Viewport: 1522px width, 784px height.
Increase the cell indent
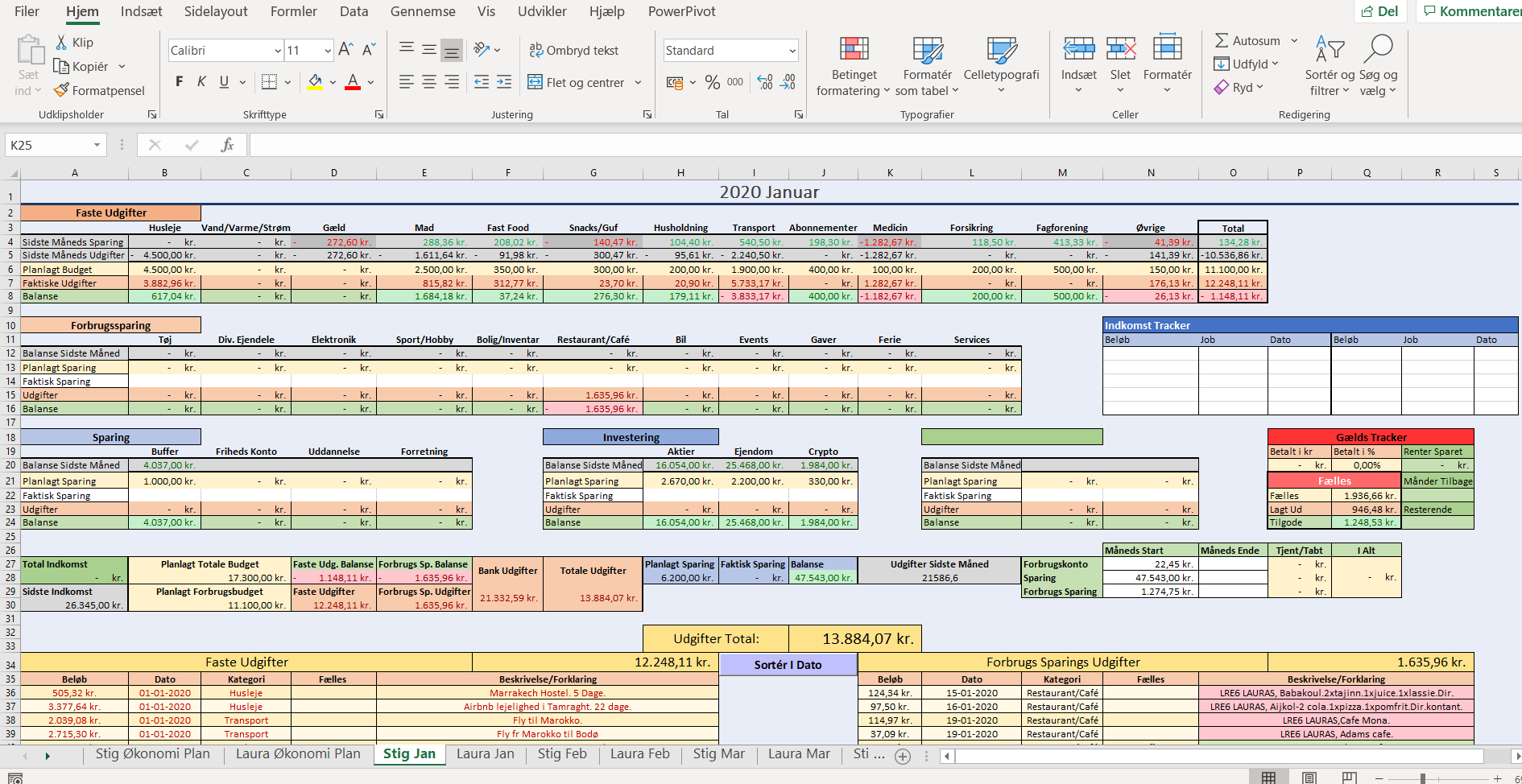tap(504, 81)
